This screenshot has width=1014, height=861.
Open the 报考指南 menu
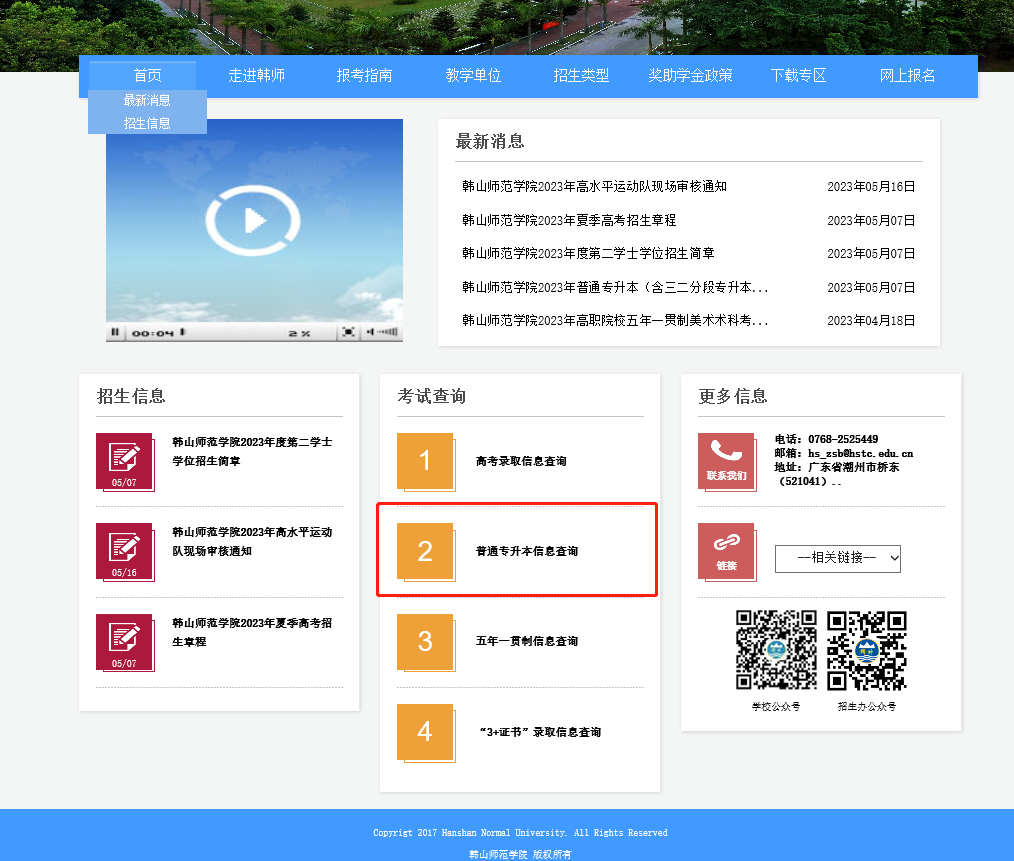364,74
